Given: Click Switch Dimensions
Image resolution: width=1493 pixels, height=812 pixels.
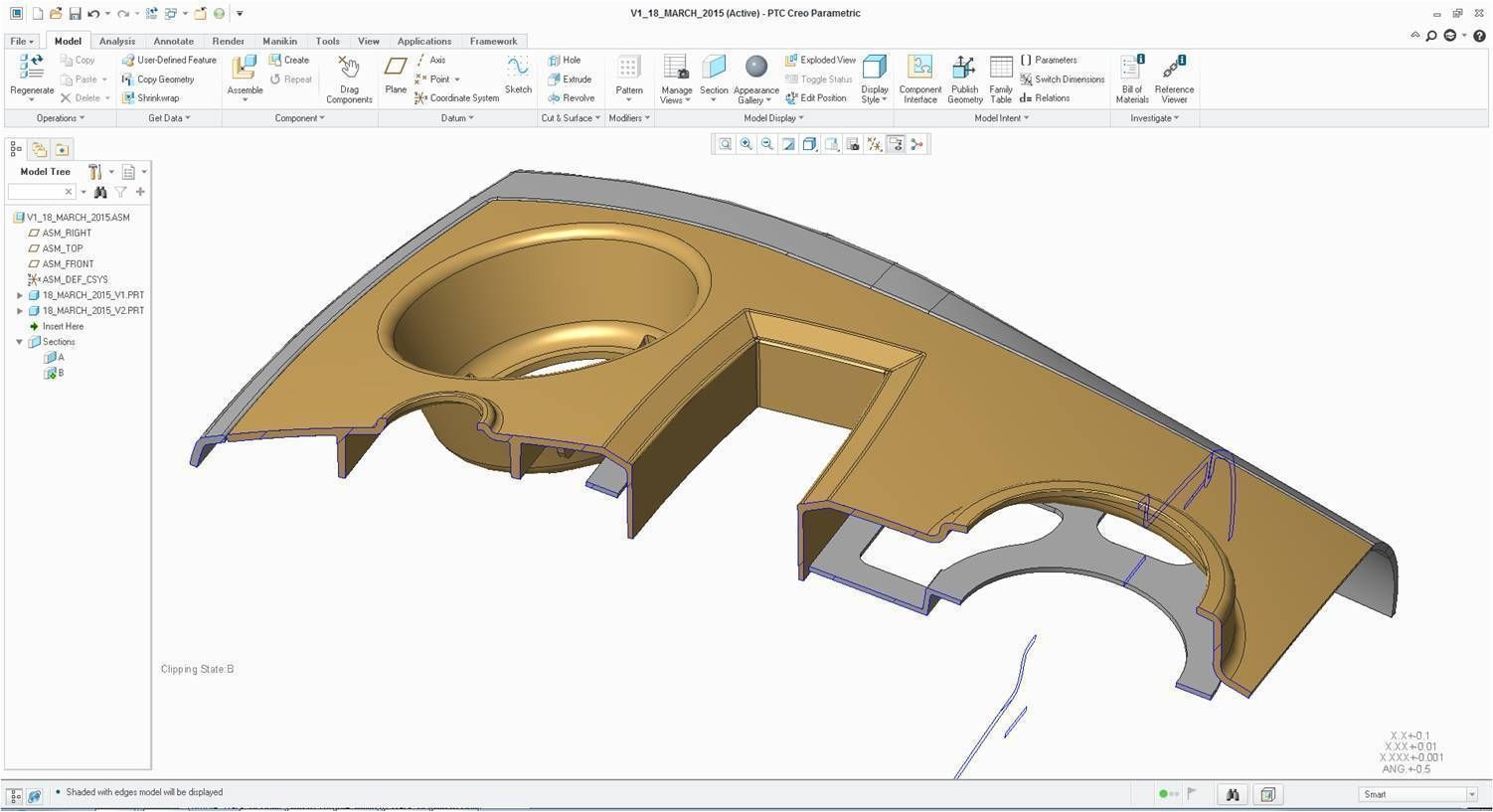Looking at the screenshot, I should click(x=1063, y=79).
